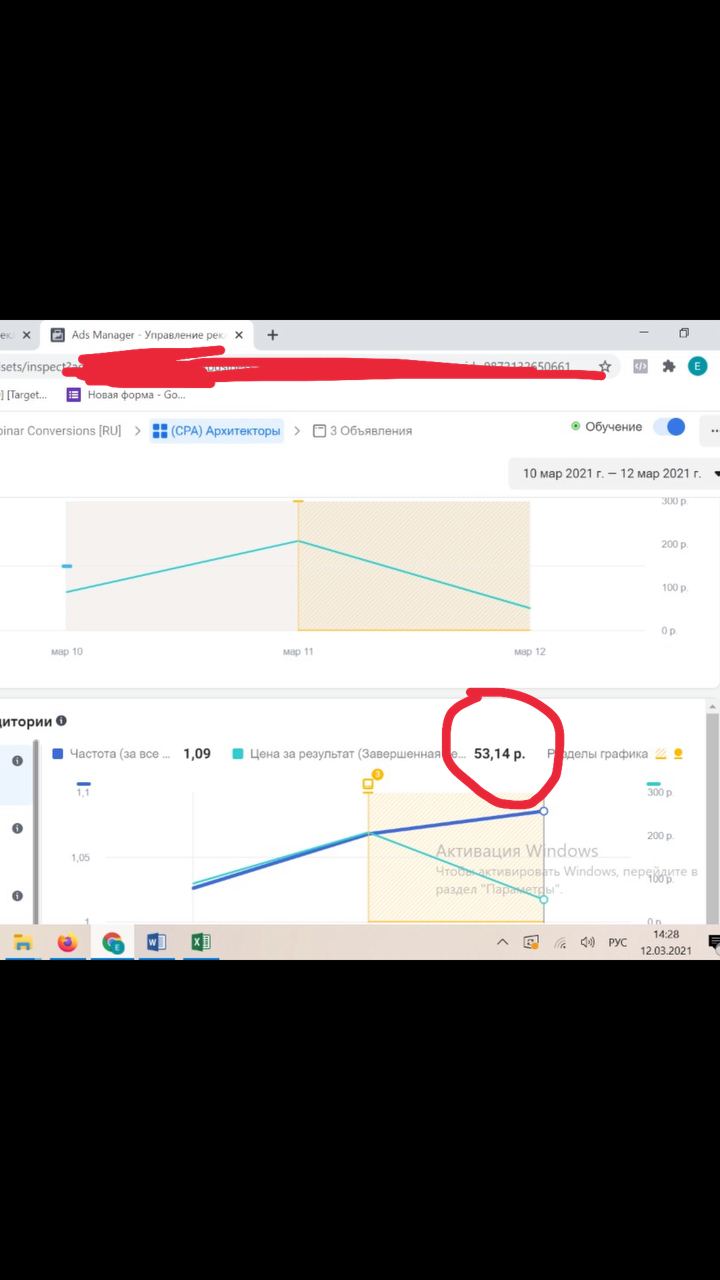Go to 3 Объявления breadcrumb

(362, 431)
